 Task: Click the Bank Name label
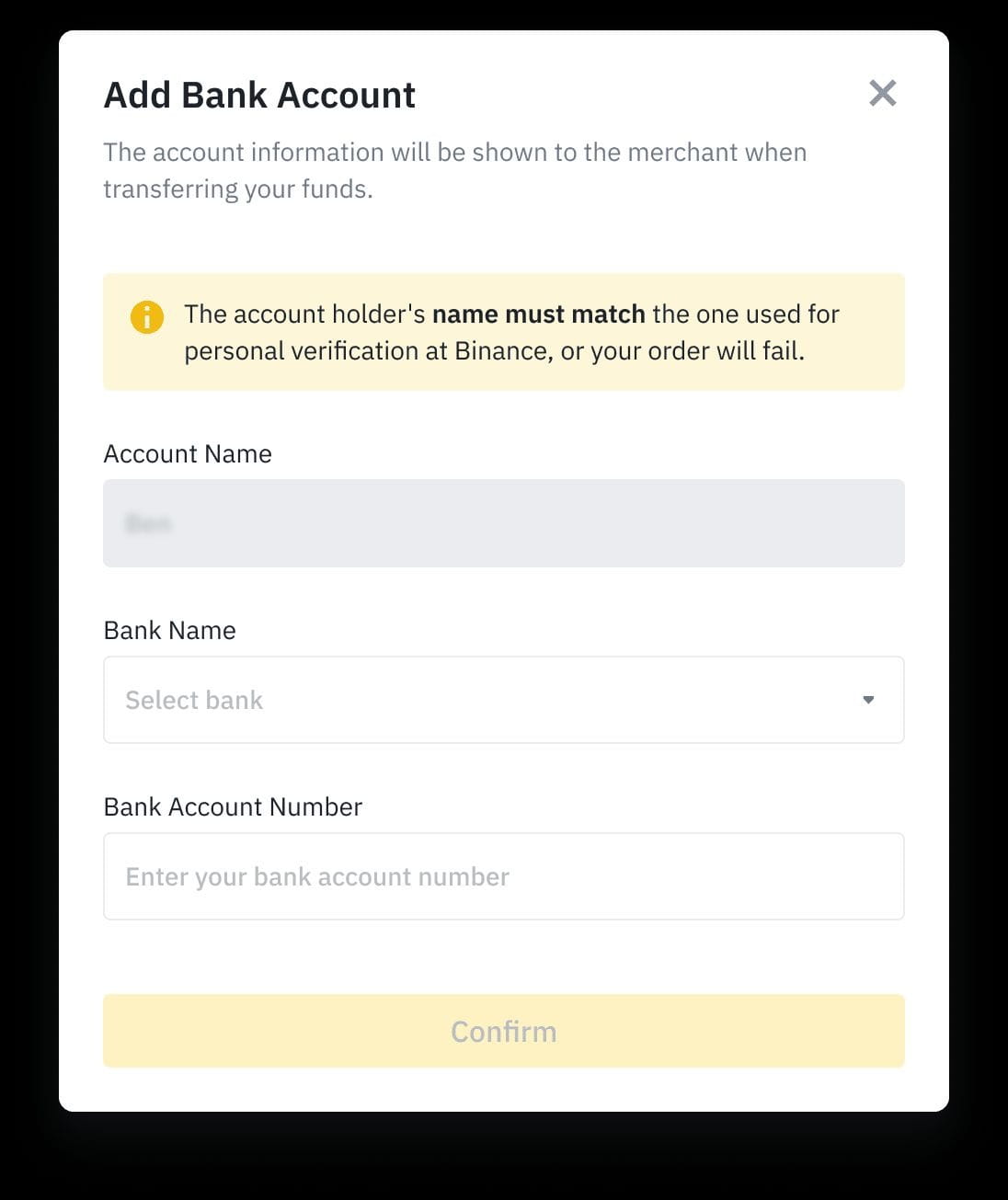170,630
